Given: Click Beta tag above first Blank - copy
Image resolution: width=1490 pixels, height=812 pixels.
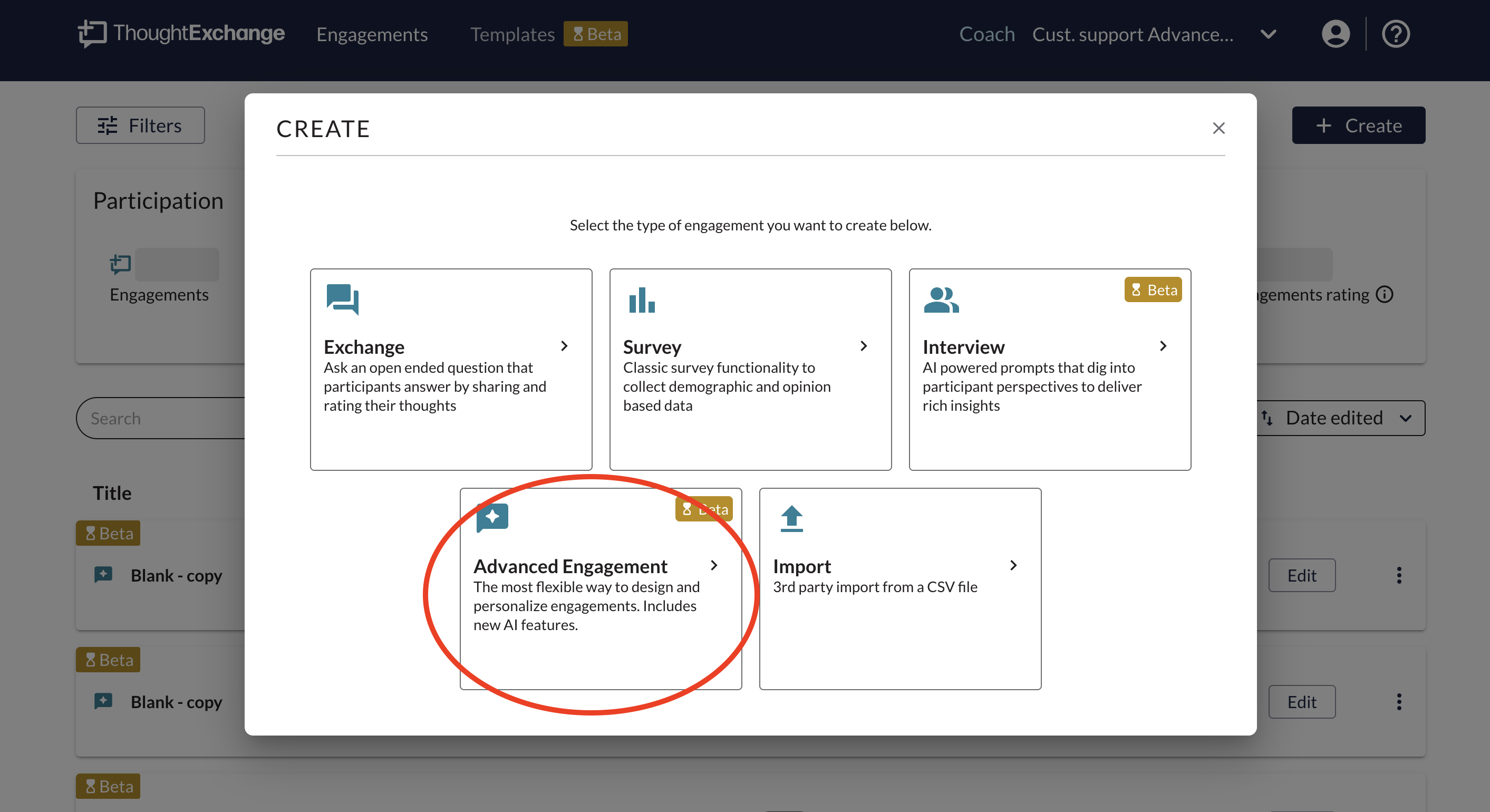Looking at the screenshot, I should tap(108, 533).
